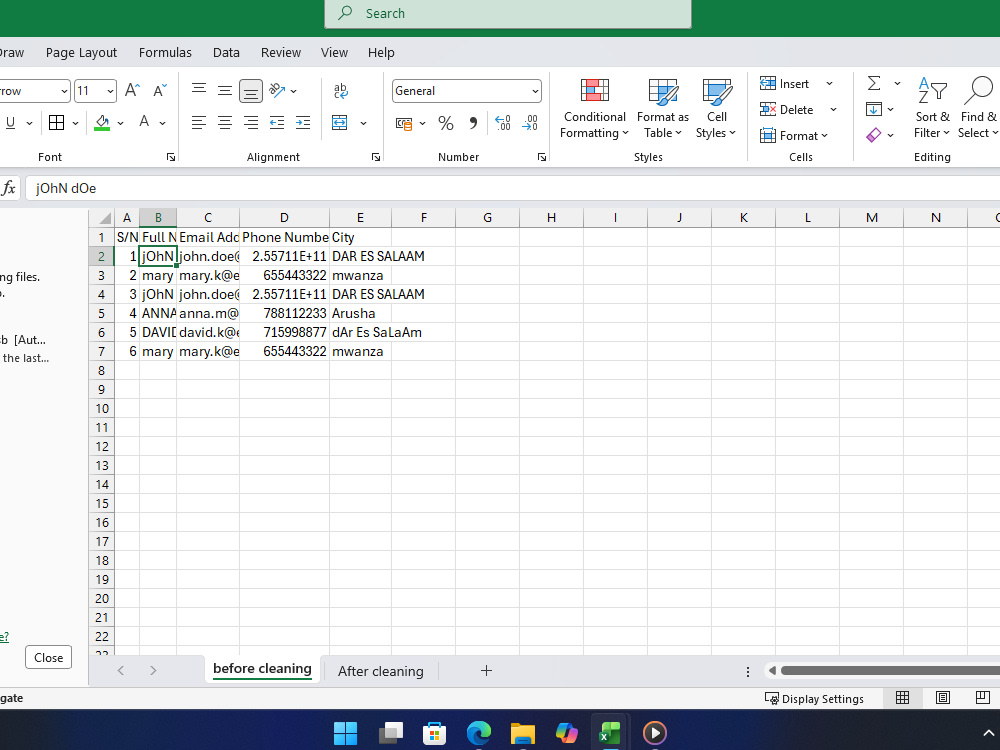The height and width of the screenshot is (750, 1000).
Task: Open Data tab
Action: pos(226,52)
